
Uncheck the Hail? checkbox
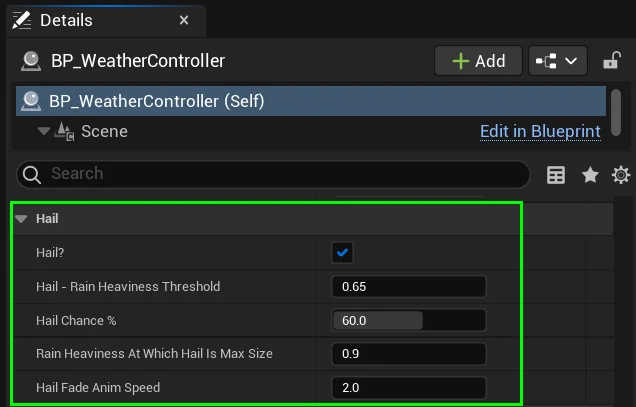(x=343, y=253)
